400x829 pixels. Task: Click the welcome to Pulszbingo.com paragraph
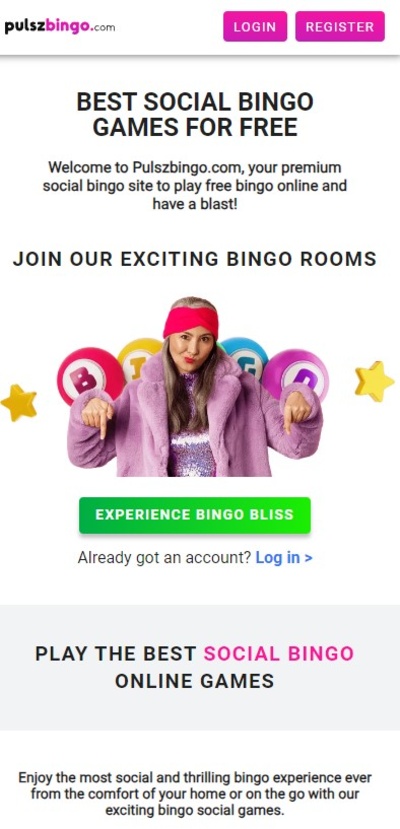click(x=195, y=185)
